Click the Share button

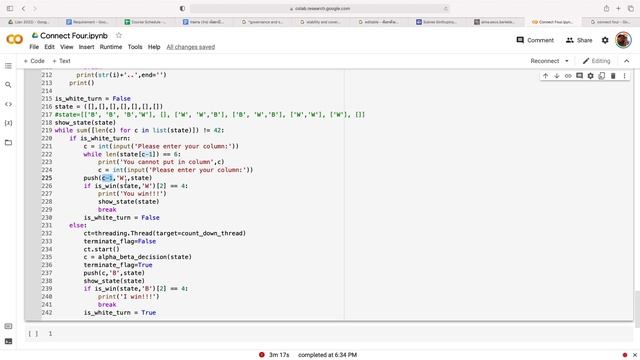click(579, 40)
